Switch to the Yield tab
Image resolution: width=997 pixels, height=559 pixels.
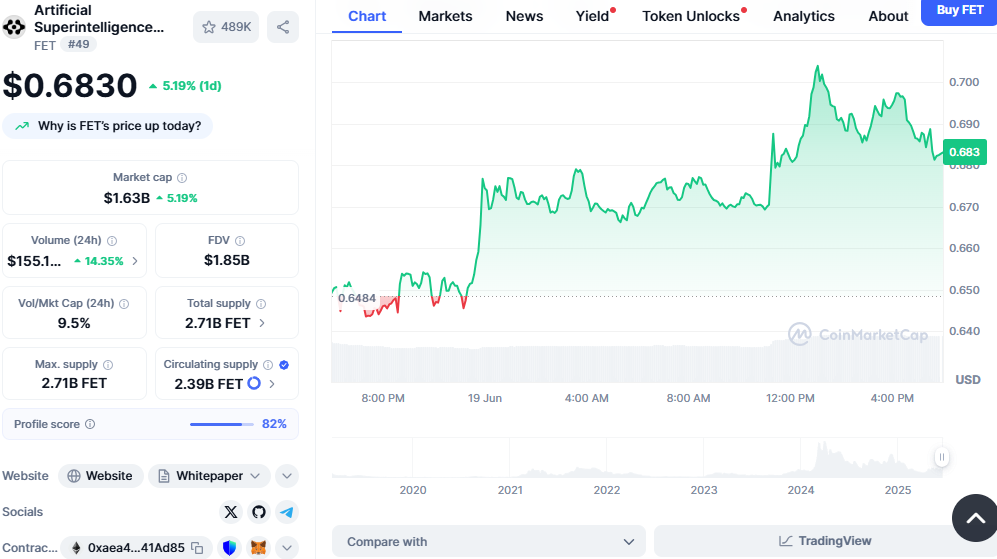(593, 16)
